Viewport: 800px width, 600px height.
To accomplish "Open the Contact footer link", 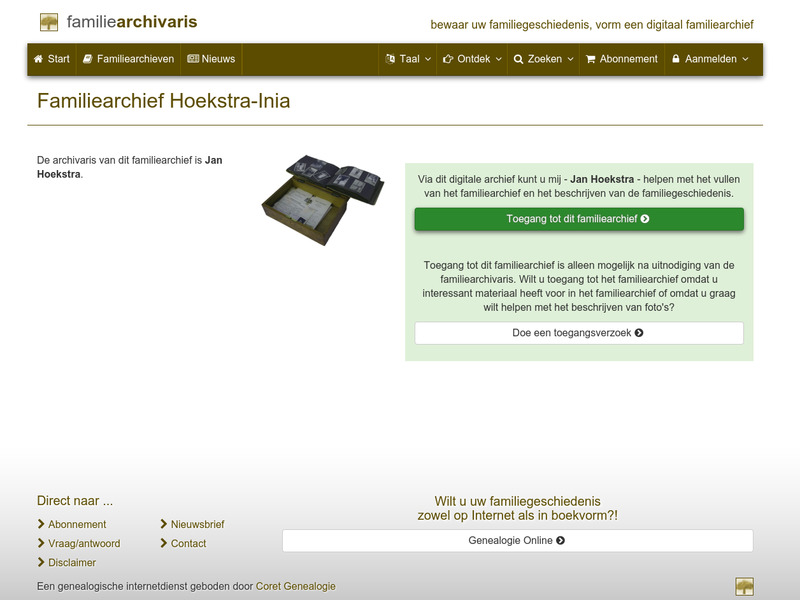I will click(188, 544).
